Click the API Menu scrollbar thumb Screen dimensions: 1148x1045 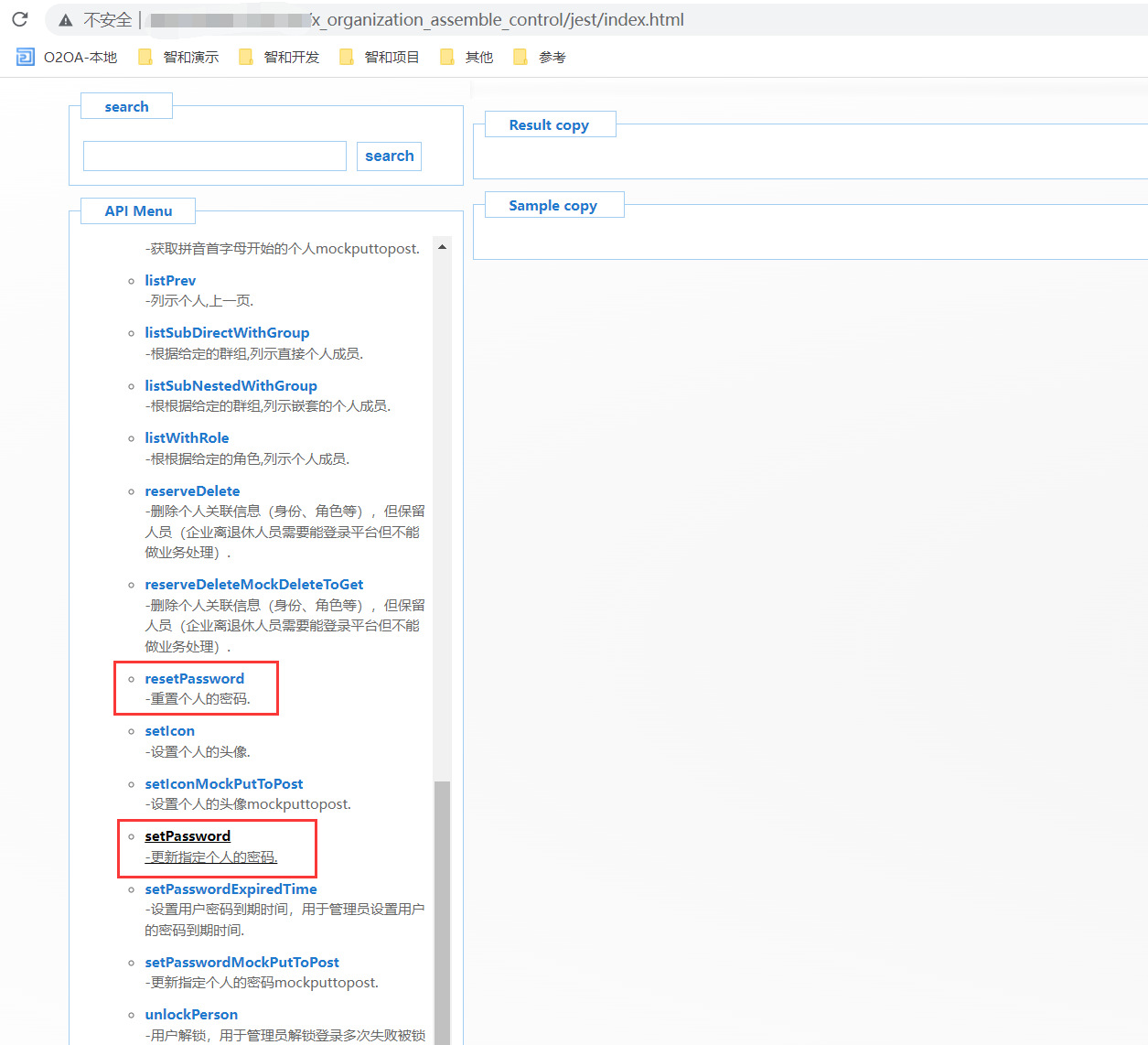(443, 913)
